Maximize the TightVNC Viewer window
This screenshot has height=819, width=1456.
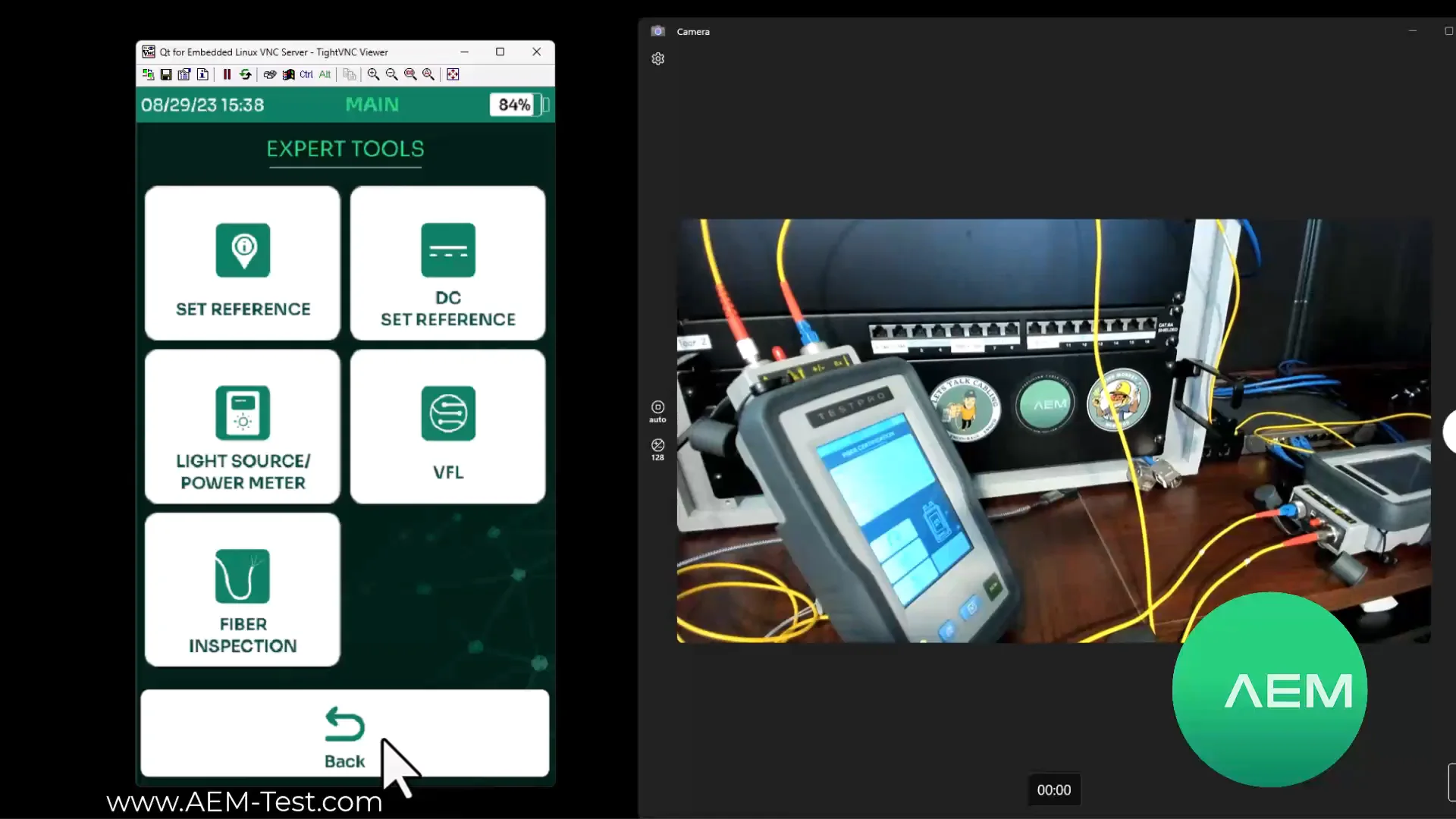tap(500, 52)
